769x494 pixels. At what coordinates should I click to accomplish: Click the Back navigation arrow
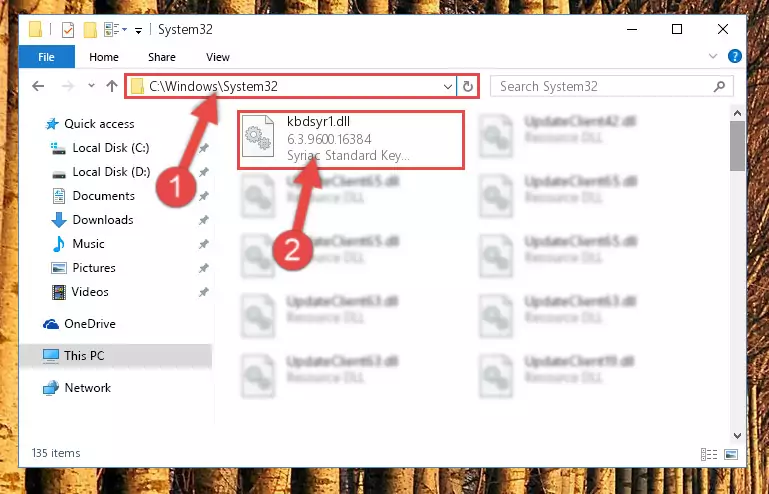pos(38,86)
